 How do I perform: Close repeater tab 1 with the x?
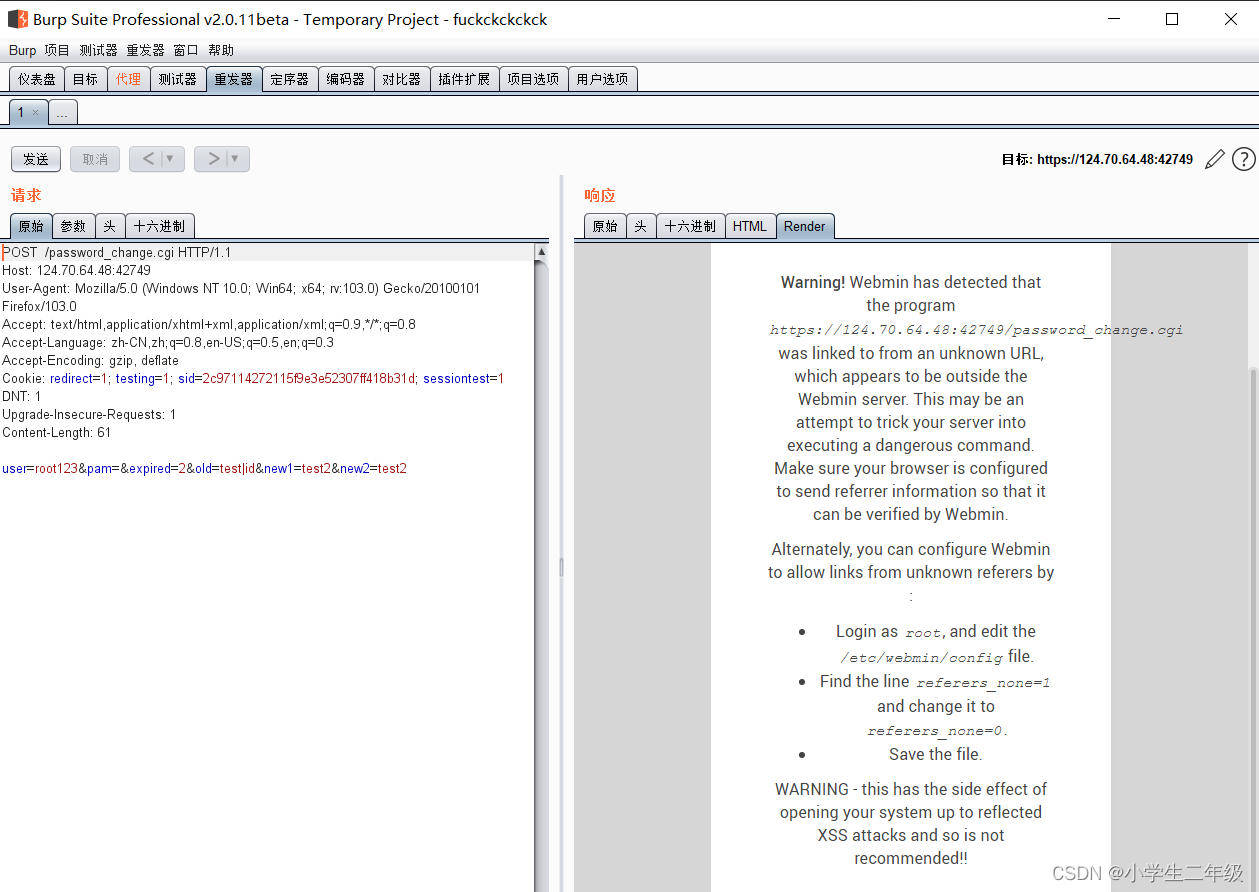(35, 113)
